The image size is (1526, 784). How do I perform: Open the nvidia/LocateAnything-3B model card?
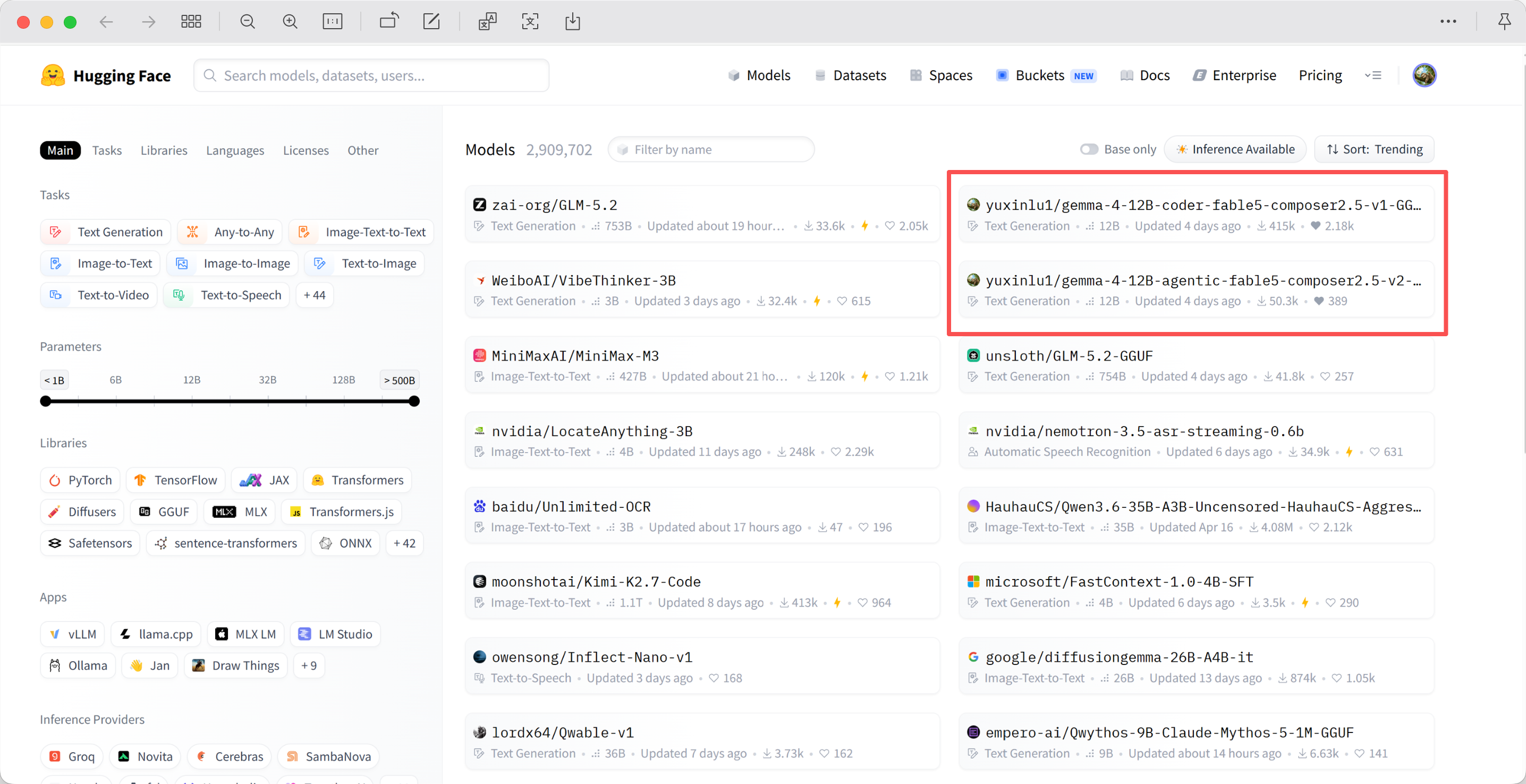(x=702, y=440)
